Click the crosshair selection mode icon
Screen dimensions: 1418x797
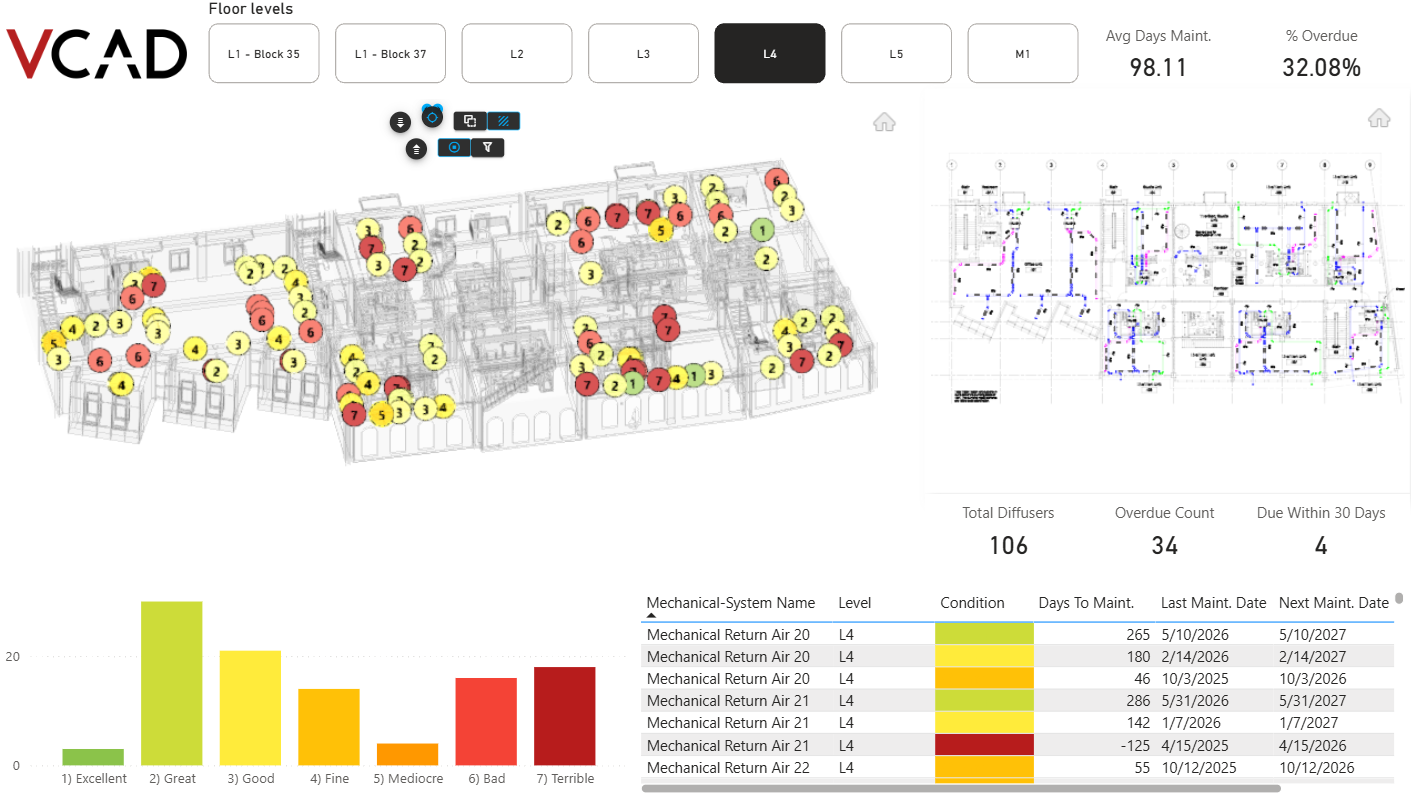(432, 116)
